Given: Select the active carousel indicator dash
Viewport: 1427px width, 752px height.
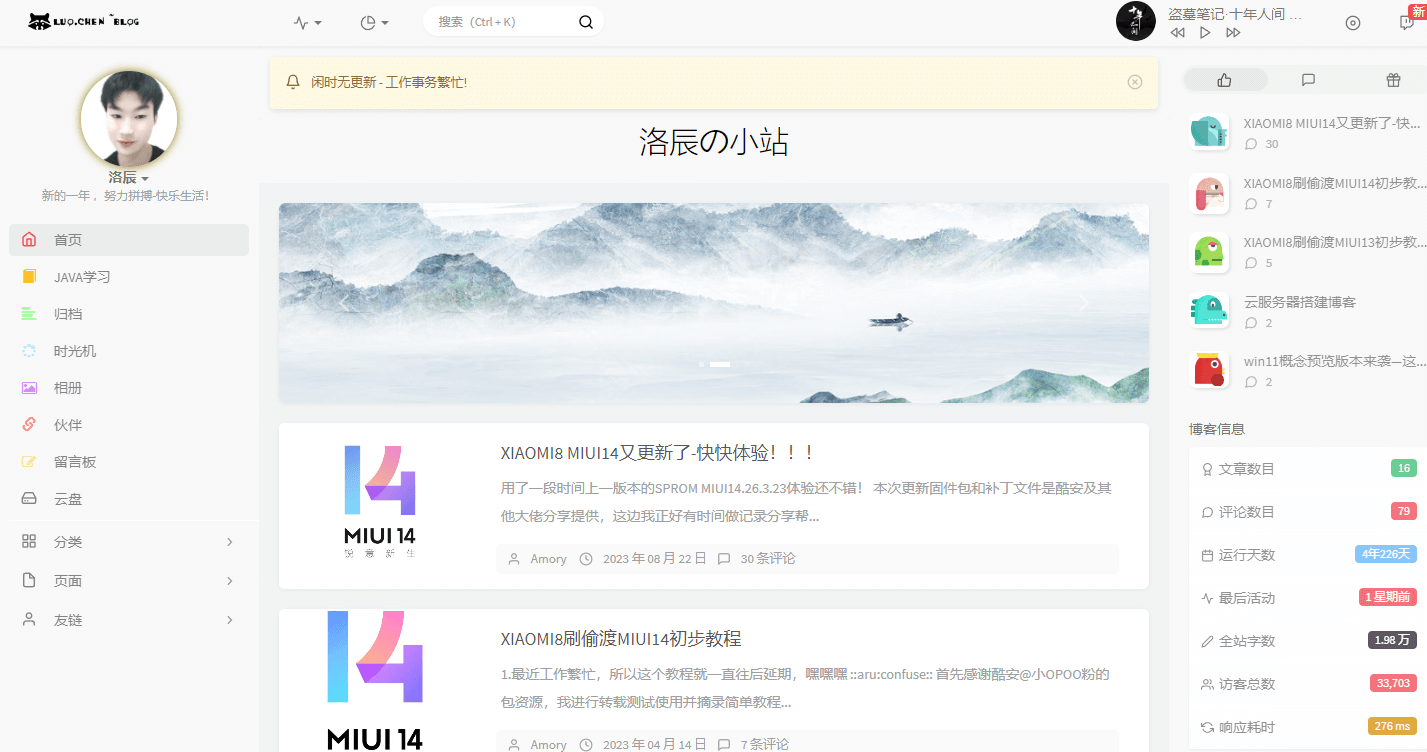Looking at the screenshot, I should [x=720, y=364].
